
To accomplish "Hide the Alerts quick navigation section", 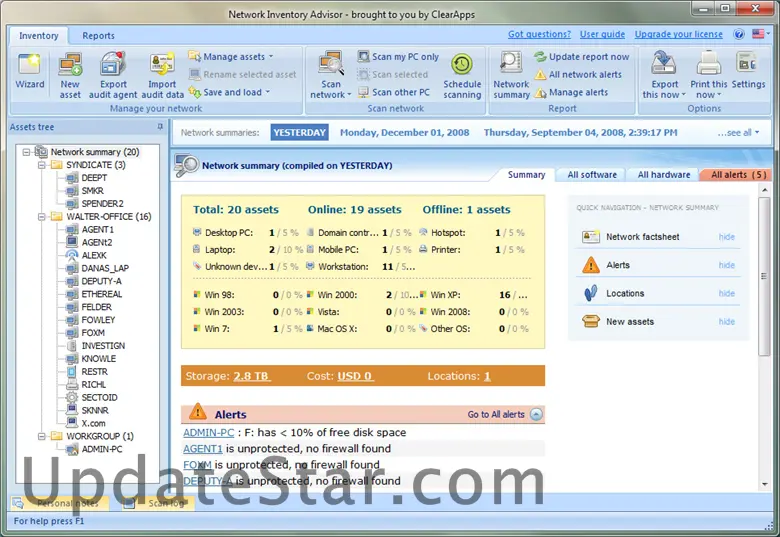I will tap(726, 266).
